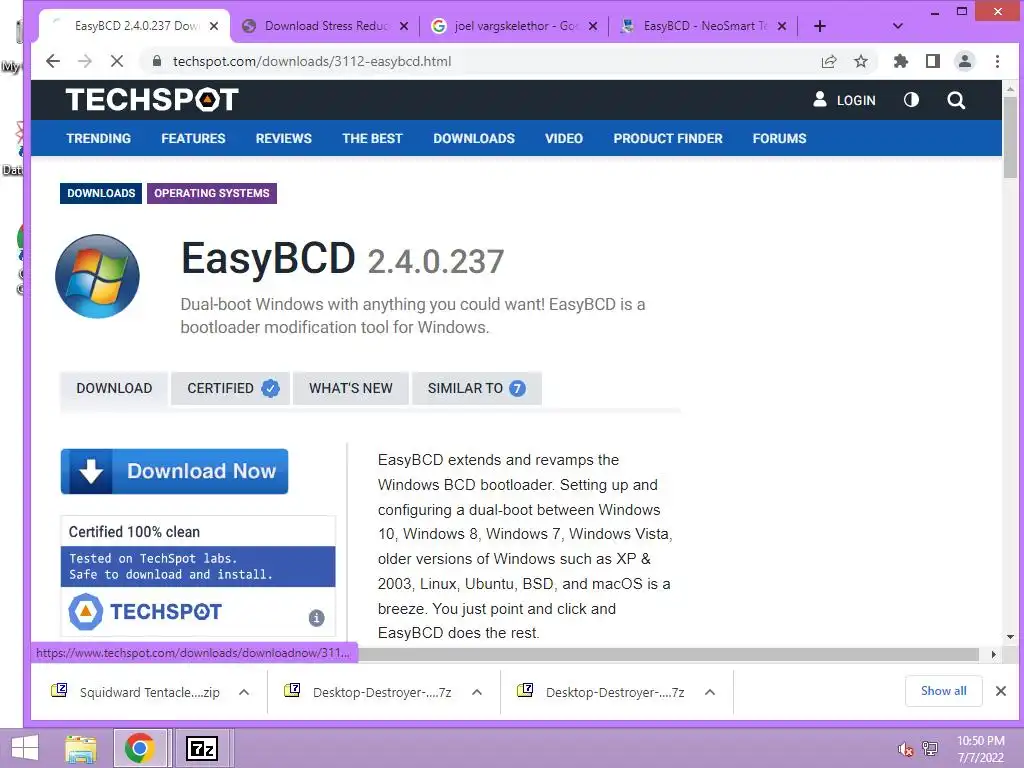1024x768 pixels.
Task: Click the Download Now button
Action: [174, 471]
